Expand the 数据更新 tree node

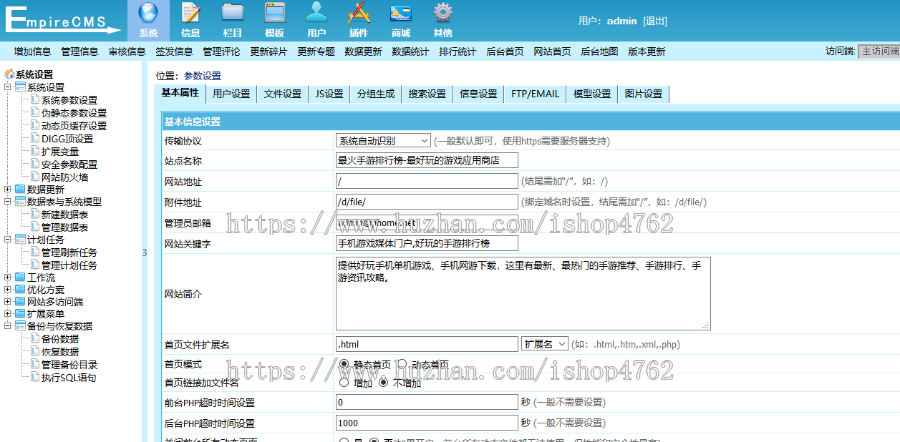point(9,189)
